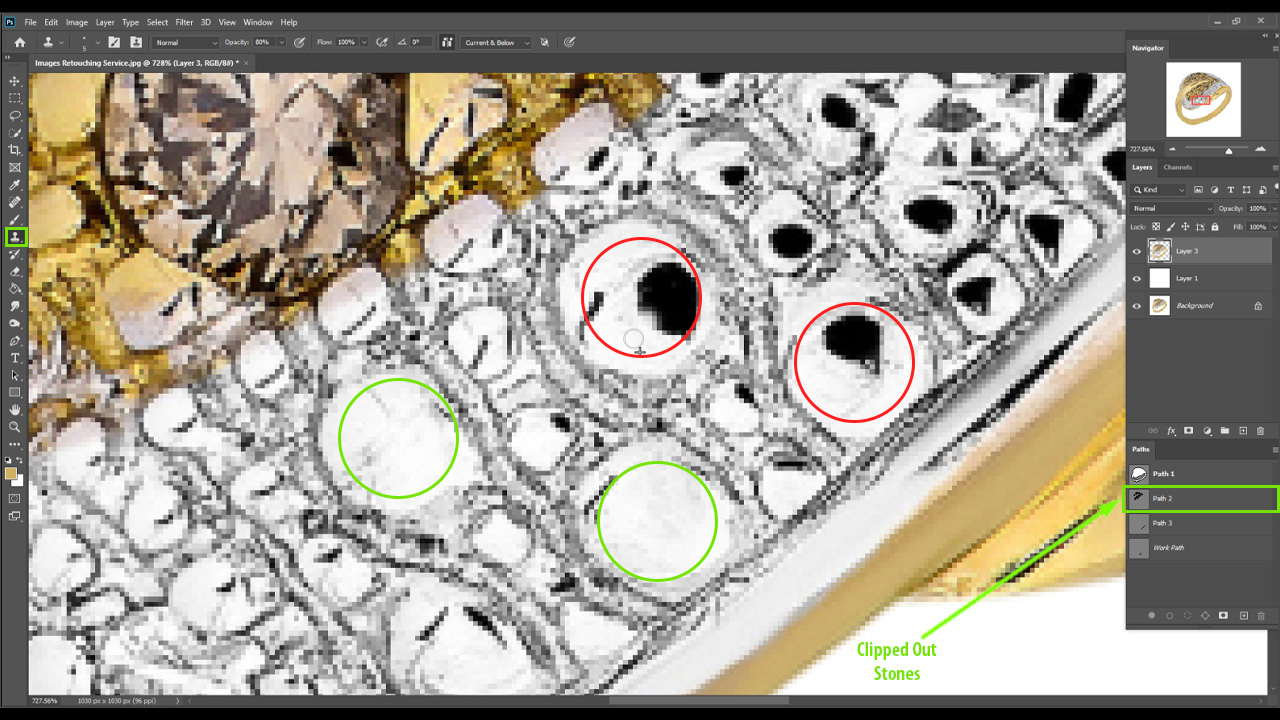
Task: Switch to the Channels tab
Action: (x=1177, y=167)
